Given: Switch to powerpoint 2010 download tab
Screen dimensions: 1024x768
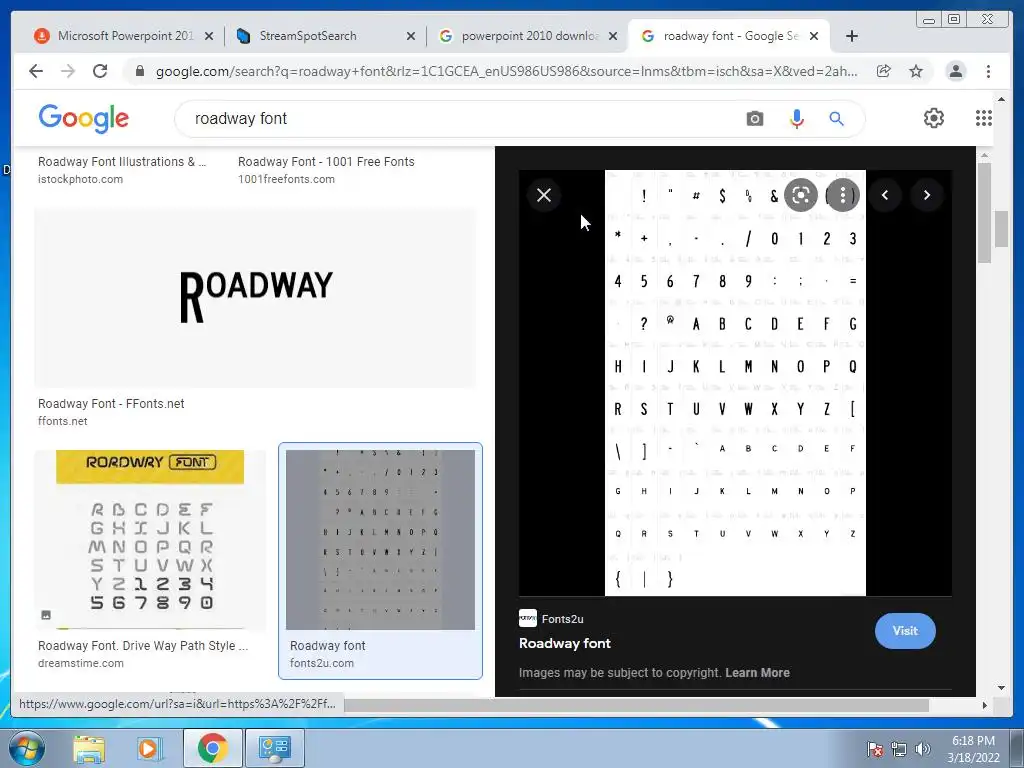Looking at the screenshot, I should click(x=530, y=36).
